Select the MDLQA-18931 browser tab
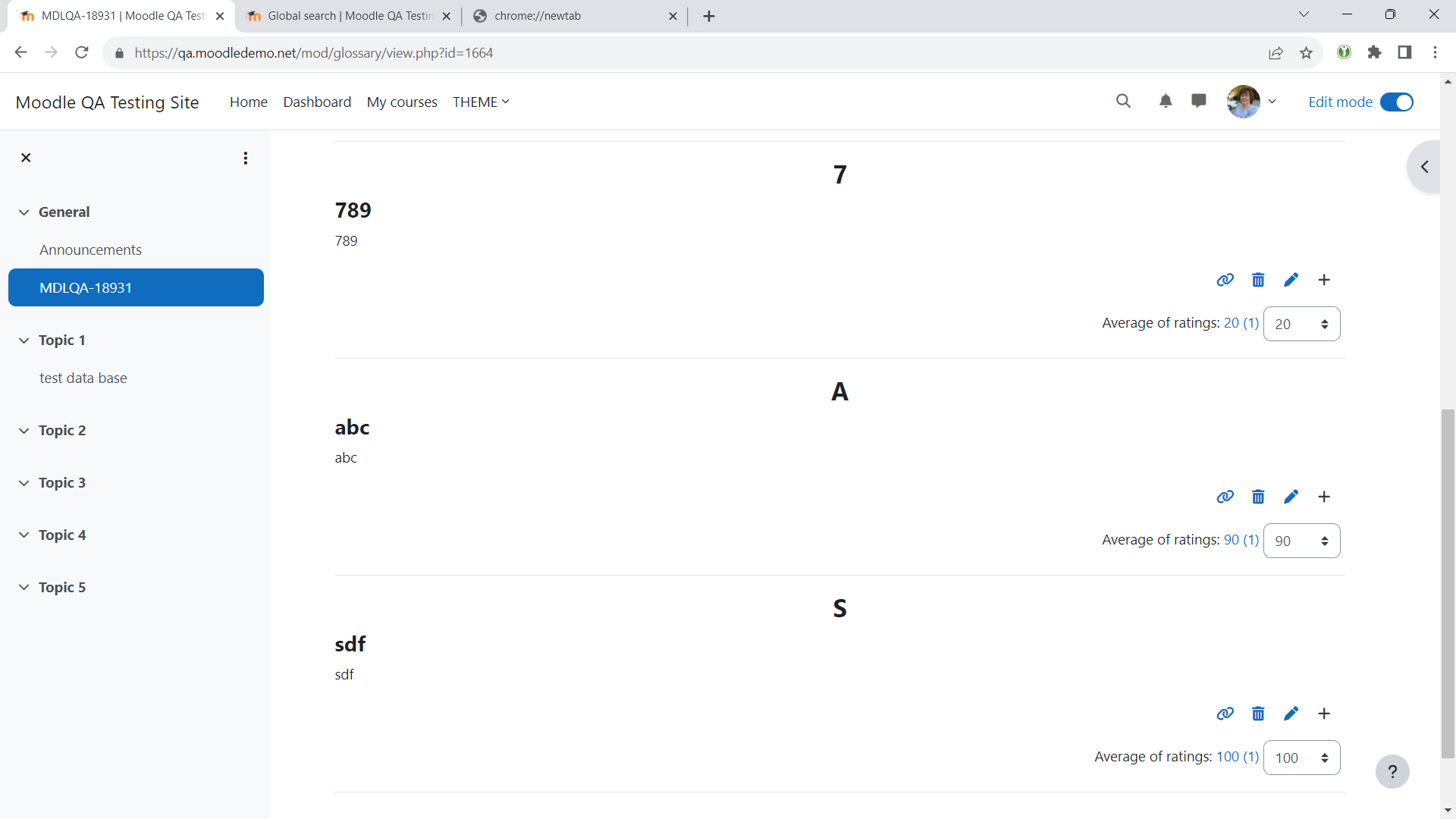Screen dimensions: 1456x819 tap(121, 16)
